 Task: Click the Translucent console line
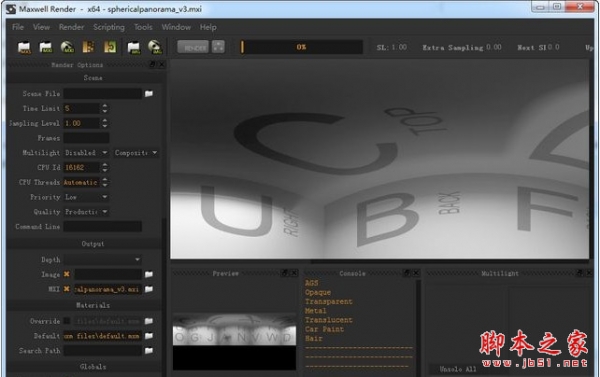point(329,320)
